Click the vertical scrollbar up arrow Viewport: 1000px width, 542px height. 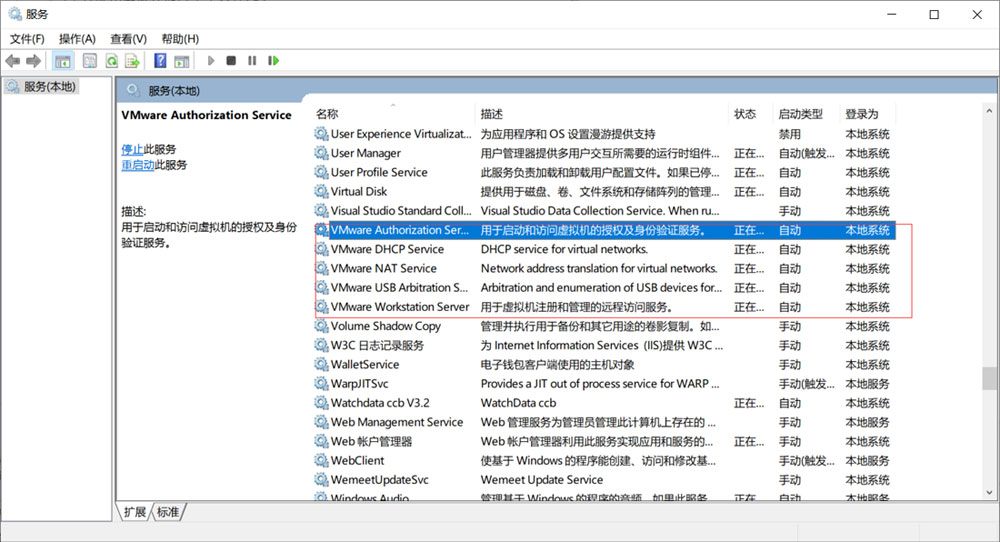tap(989, 111)
